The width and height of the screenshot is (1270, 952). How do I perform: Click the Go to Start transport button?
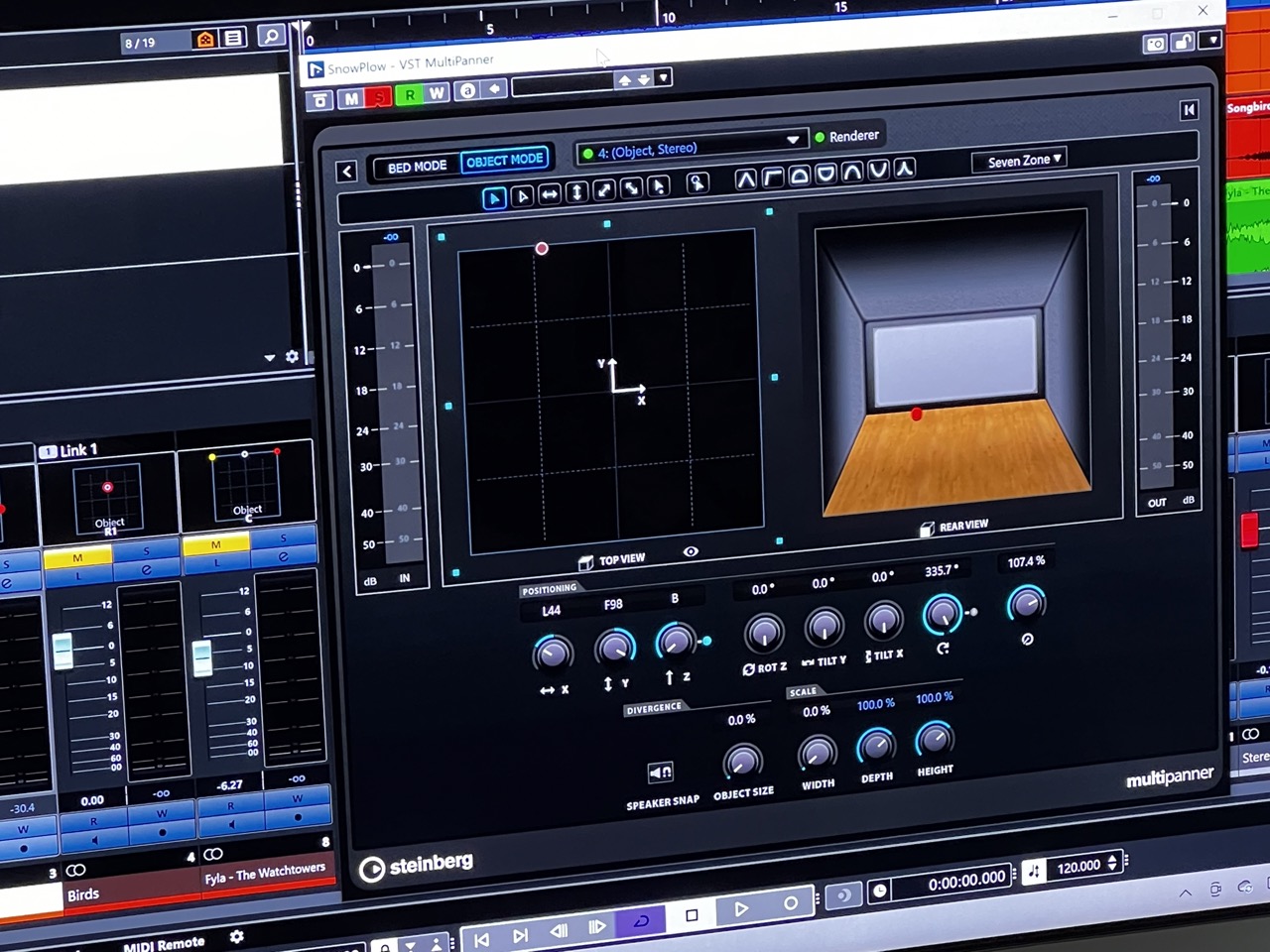coord(481,938)
